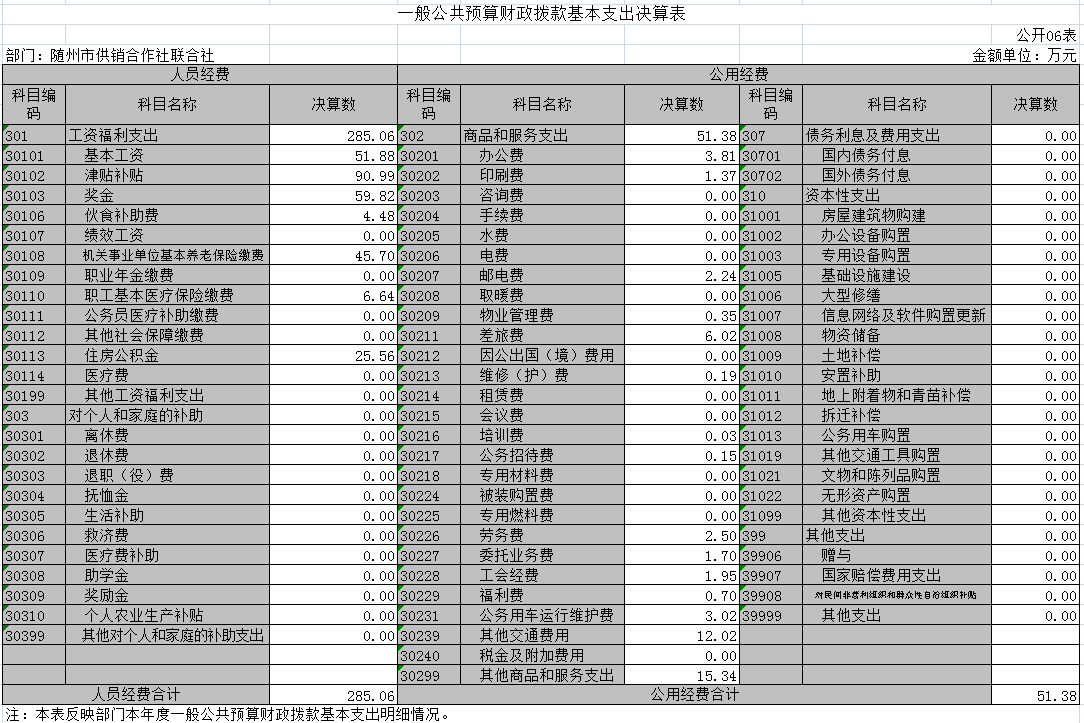The height and width of the screenshot is (723, 1084).
Task: Select the 人员经费合计 label cell
Action: tap(136, 695)
